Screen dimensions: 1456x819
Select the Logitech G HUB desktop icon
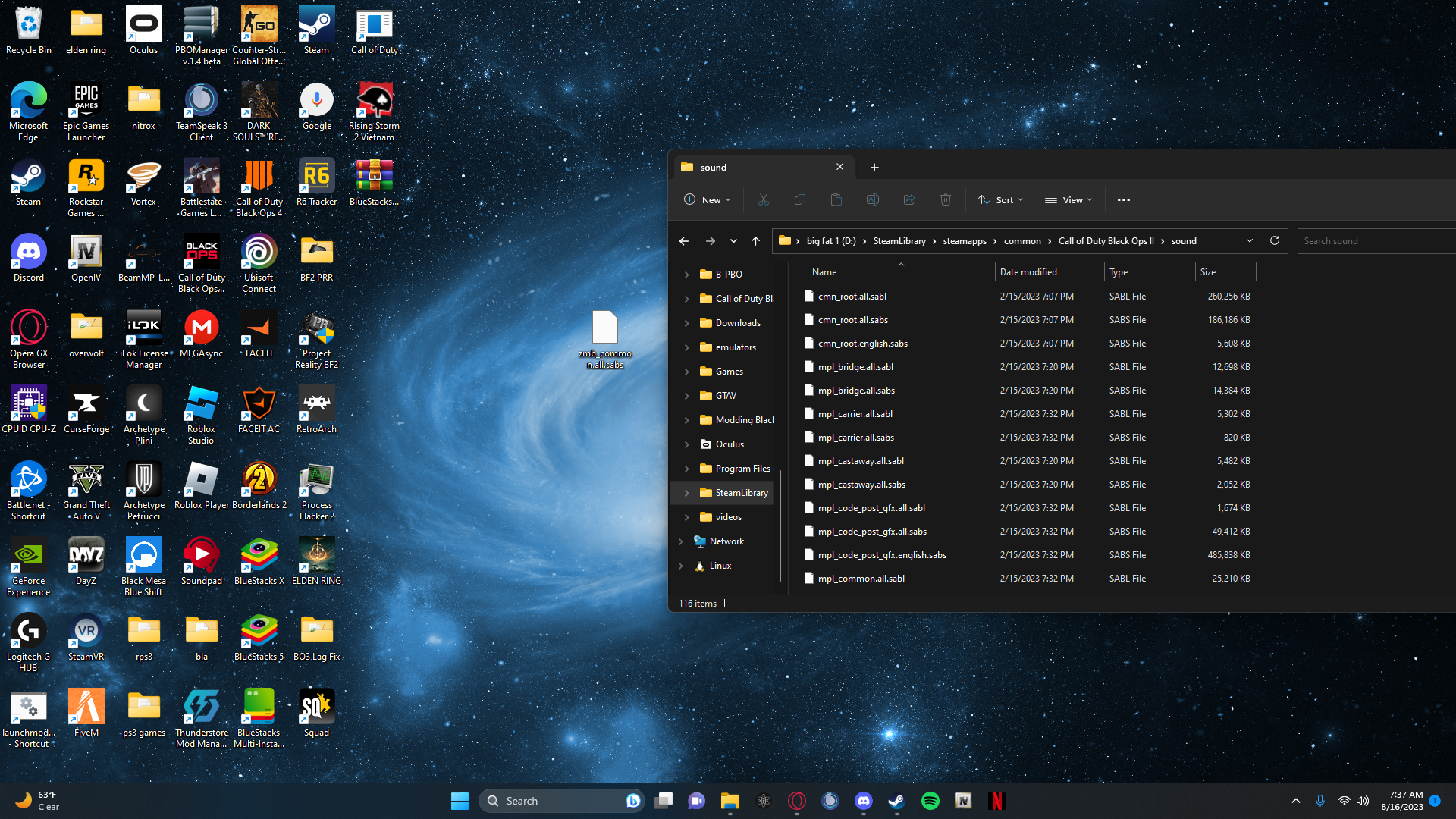point(29,643)
